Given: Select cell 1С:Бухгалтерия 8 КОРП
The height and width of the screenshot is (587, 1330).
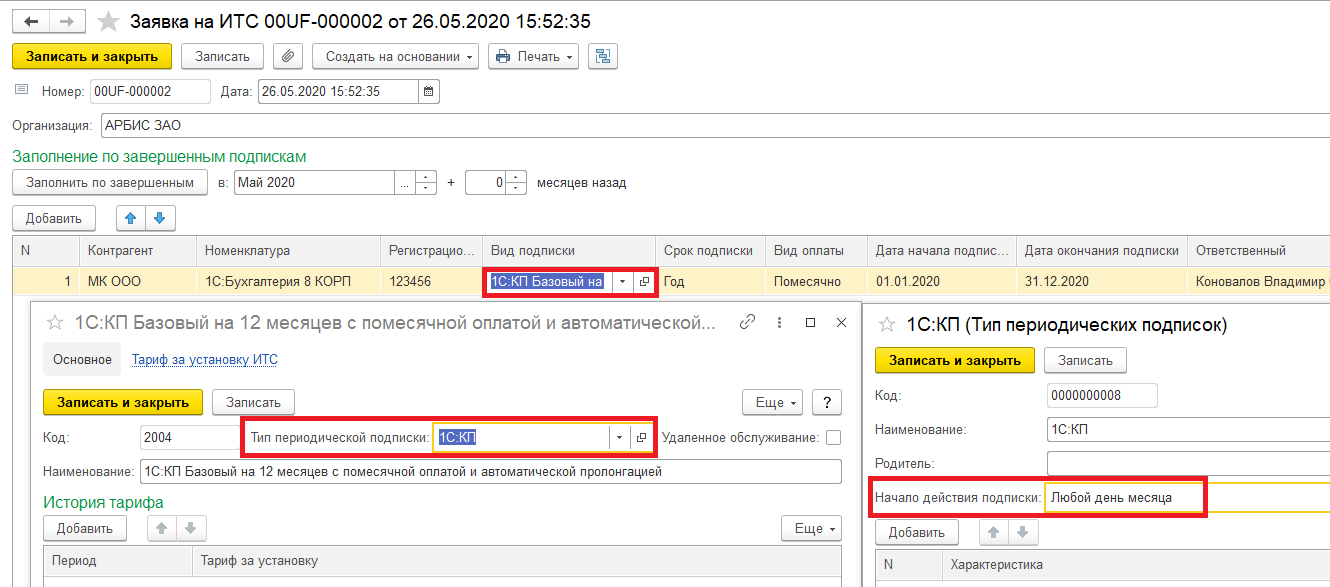Looking at the screenshot, I should (287, 282).
